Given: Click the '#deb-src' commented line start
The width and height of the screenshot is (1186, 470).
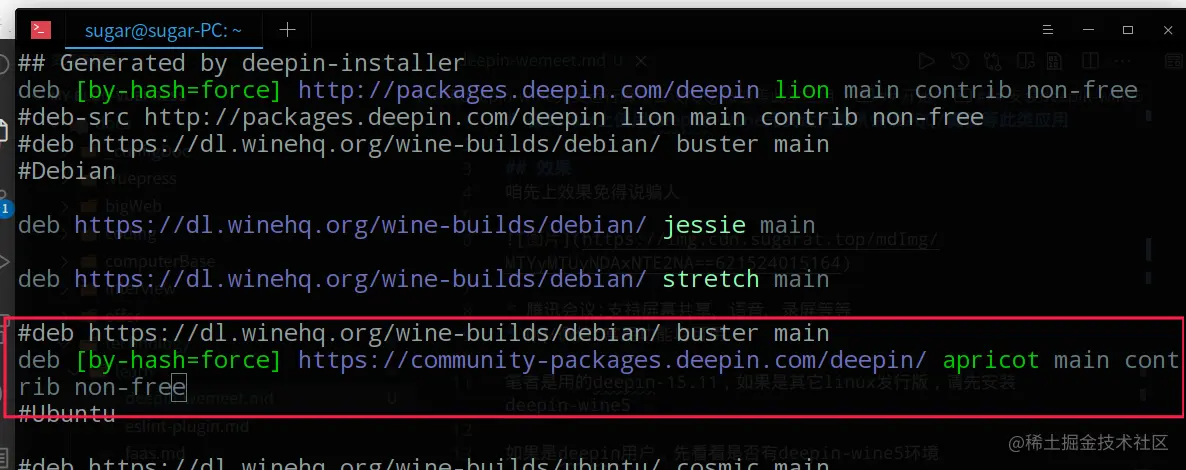Looking at the screenshot, I should click(73, 117).
